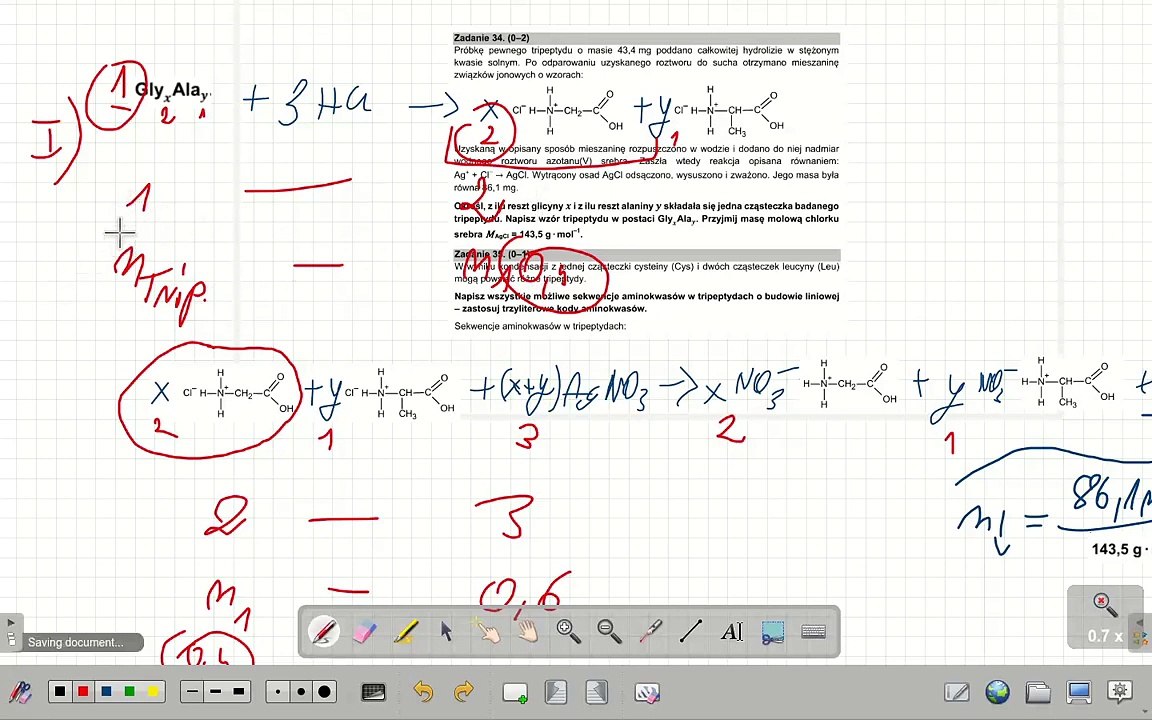This screenshot has height=720, width=1152.
Task: Click the Zoom Out magnifier tool
Action: pyautogui.click(x=609, y=631)
